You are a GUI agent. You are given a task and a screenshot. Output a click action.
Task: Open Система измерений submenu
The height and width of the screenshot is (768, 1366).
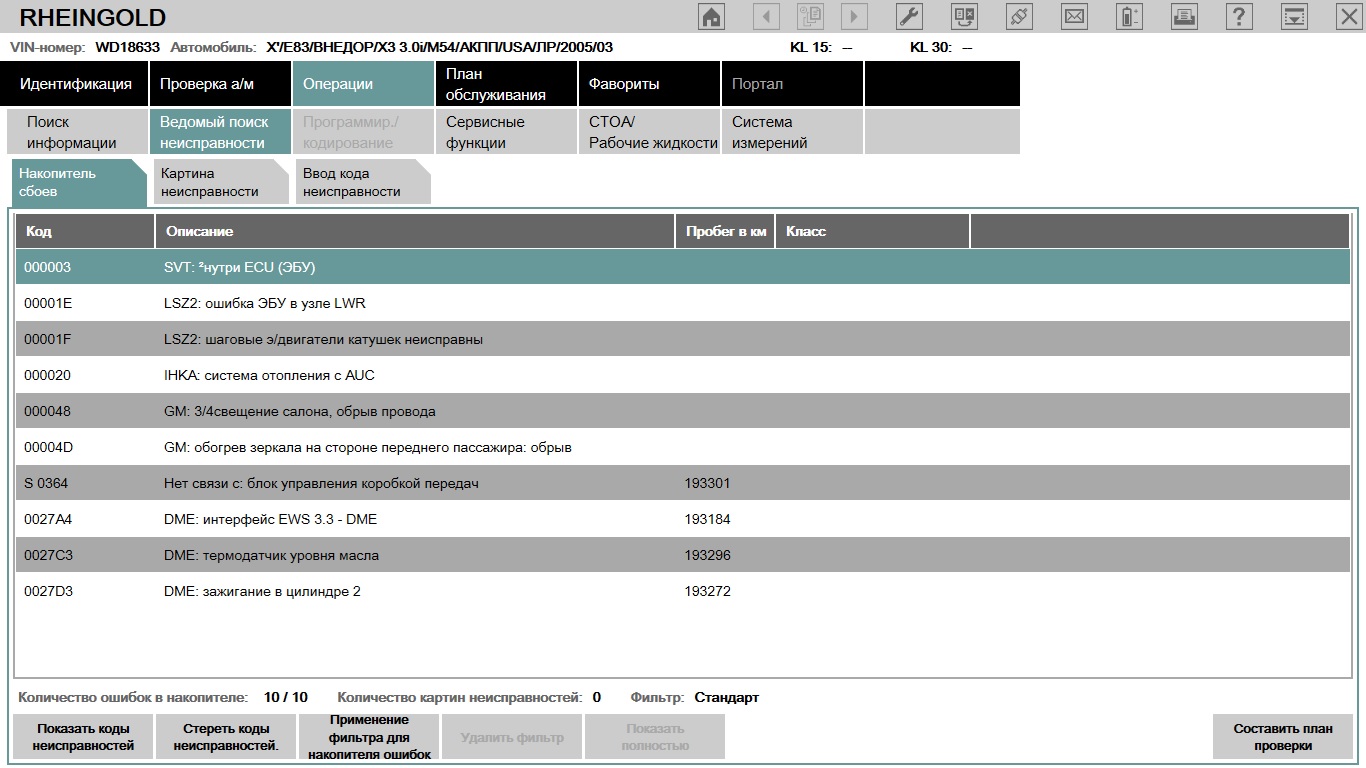pos(792,132)
